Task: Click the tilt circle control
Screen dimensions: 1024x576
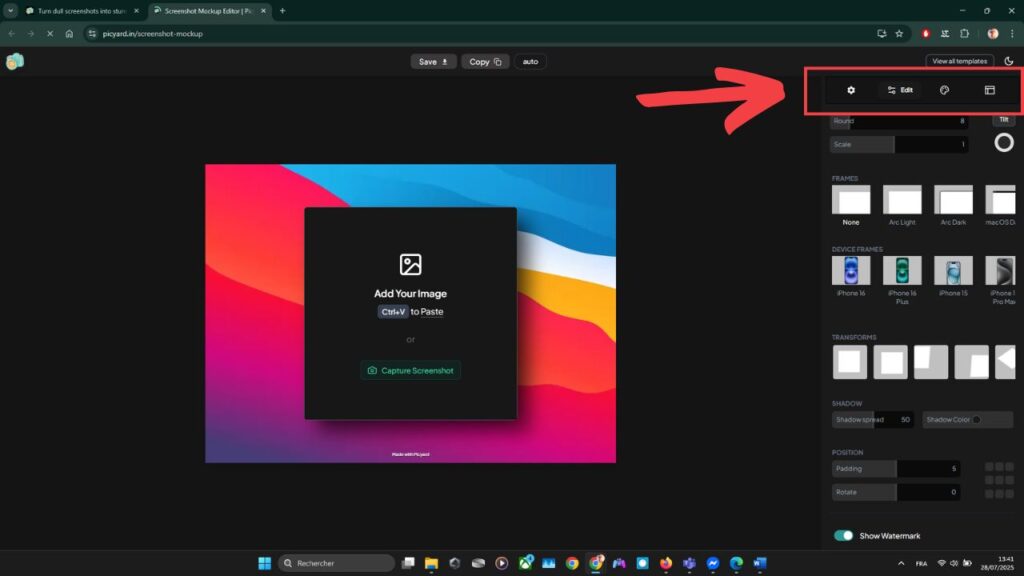Action: [1004, 142]
